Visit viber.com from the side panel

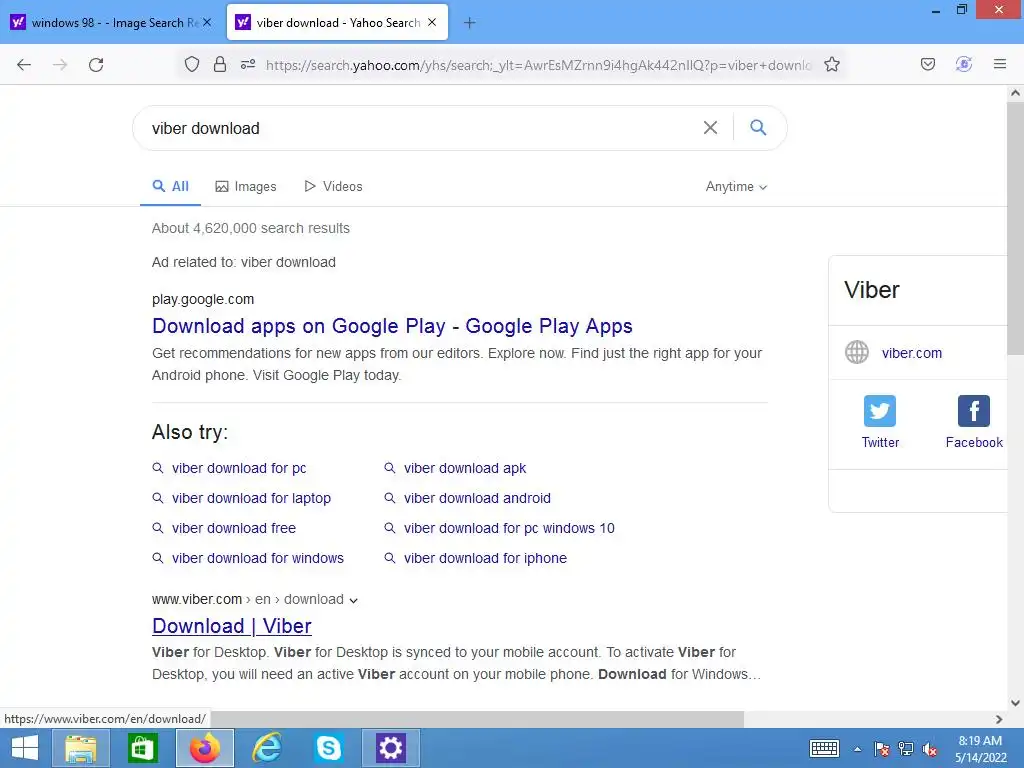tap(912, 353)
